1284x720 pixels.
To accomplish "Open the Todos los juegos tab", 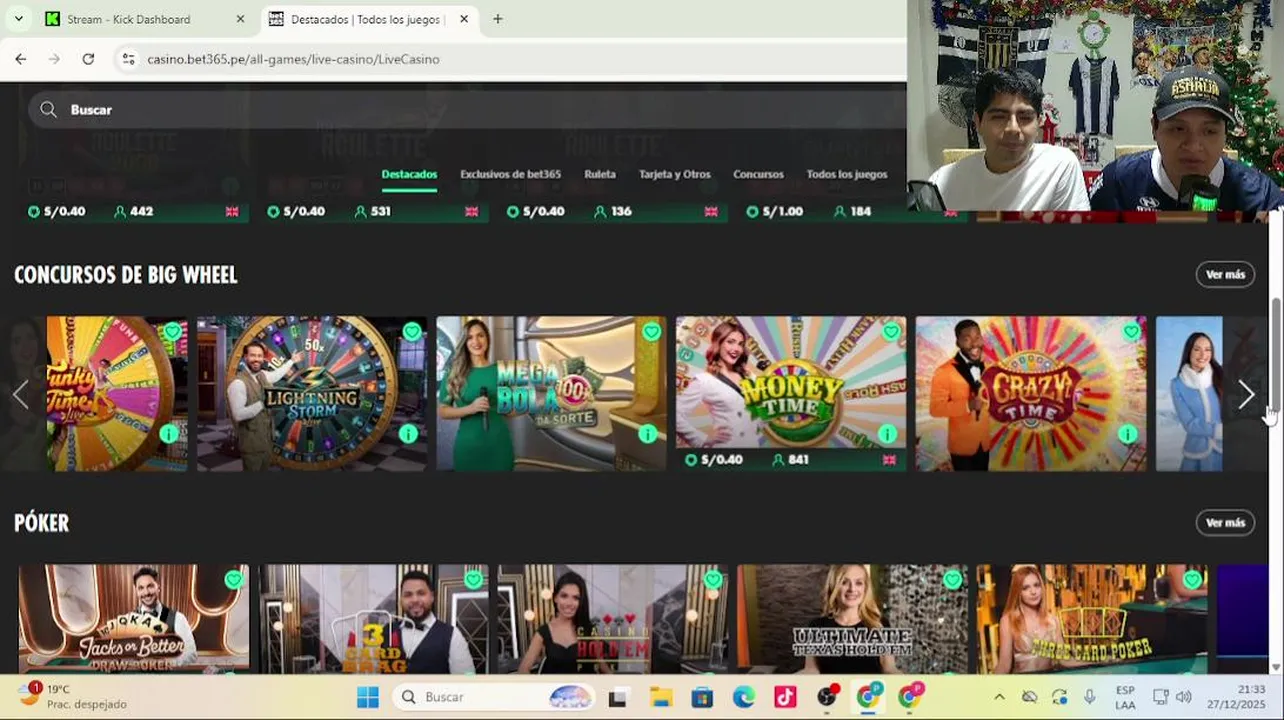I will (847, 174).
